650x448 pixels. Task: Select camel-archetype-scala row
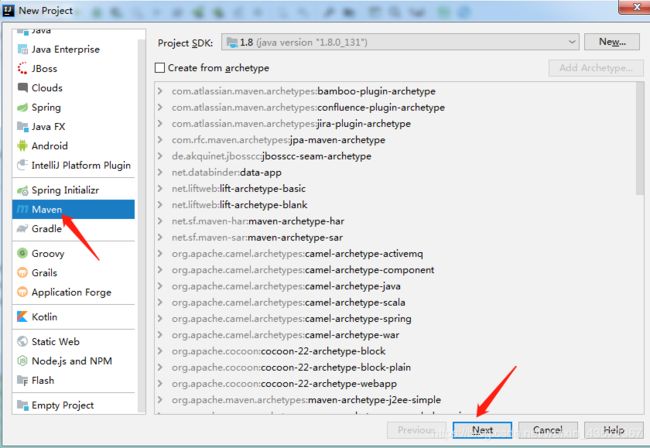[395, 302]
